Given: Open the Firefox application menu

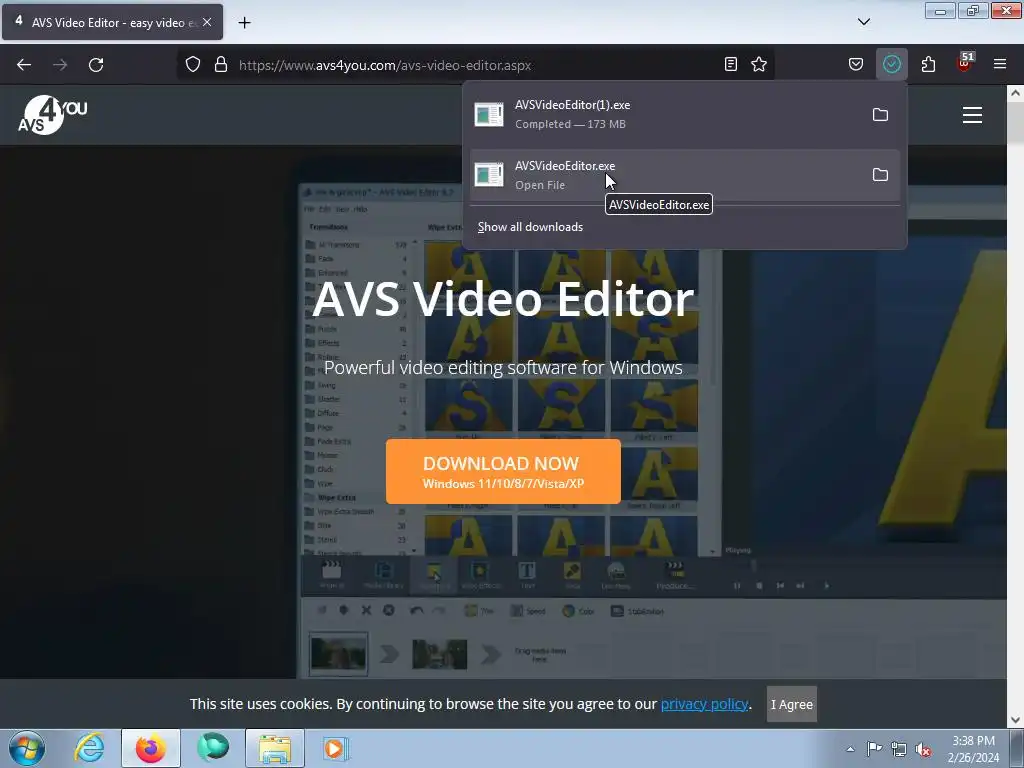Looking at the screenshot, I should (x=1000, y=65).
